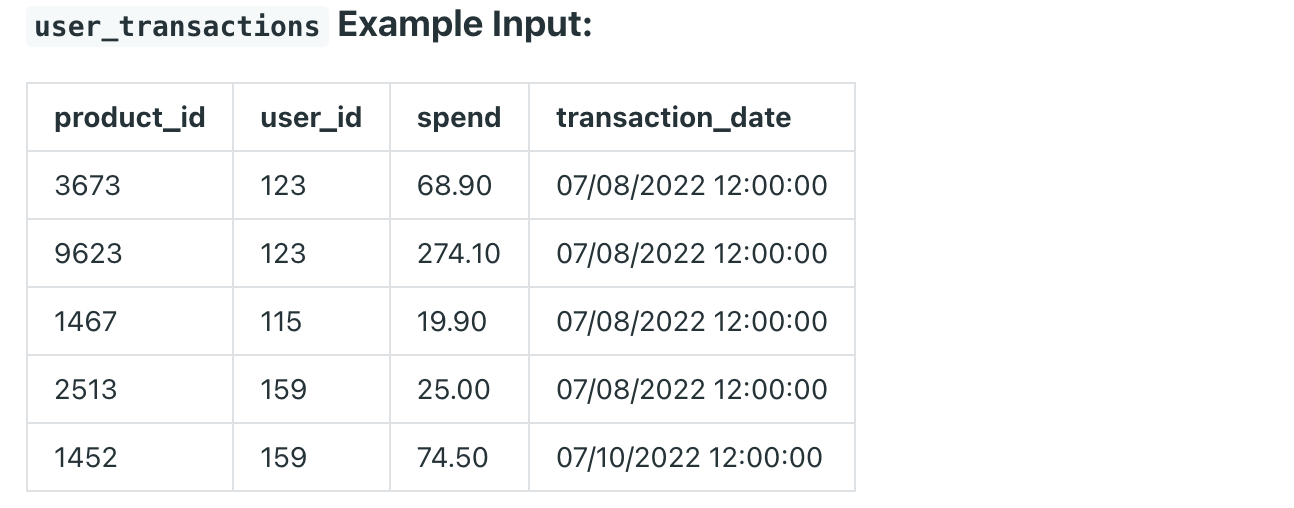This screenshot has width=1294, height=508.
Task: Select the product_id column header
Action: pos(130,118)
